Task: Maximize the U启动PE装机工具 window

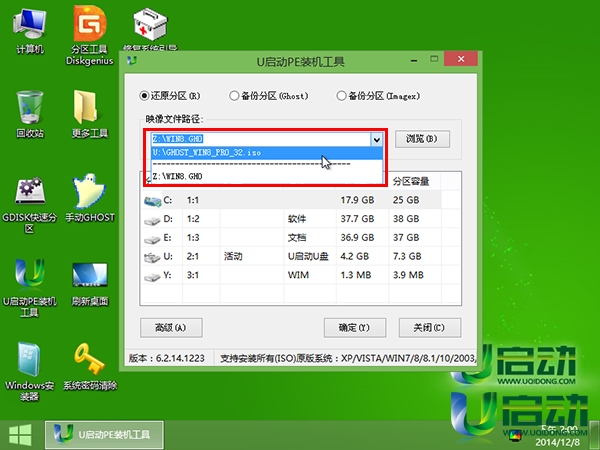Action: 434,59
